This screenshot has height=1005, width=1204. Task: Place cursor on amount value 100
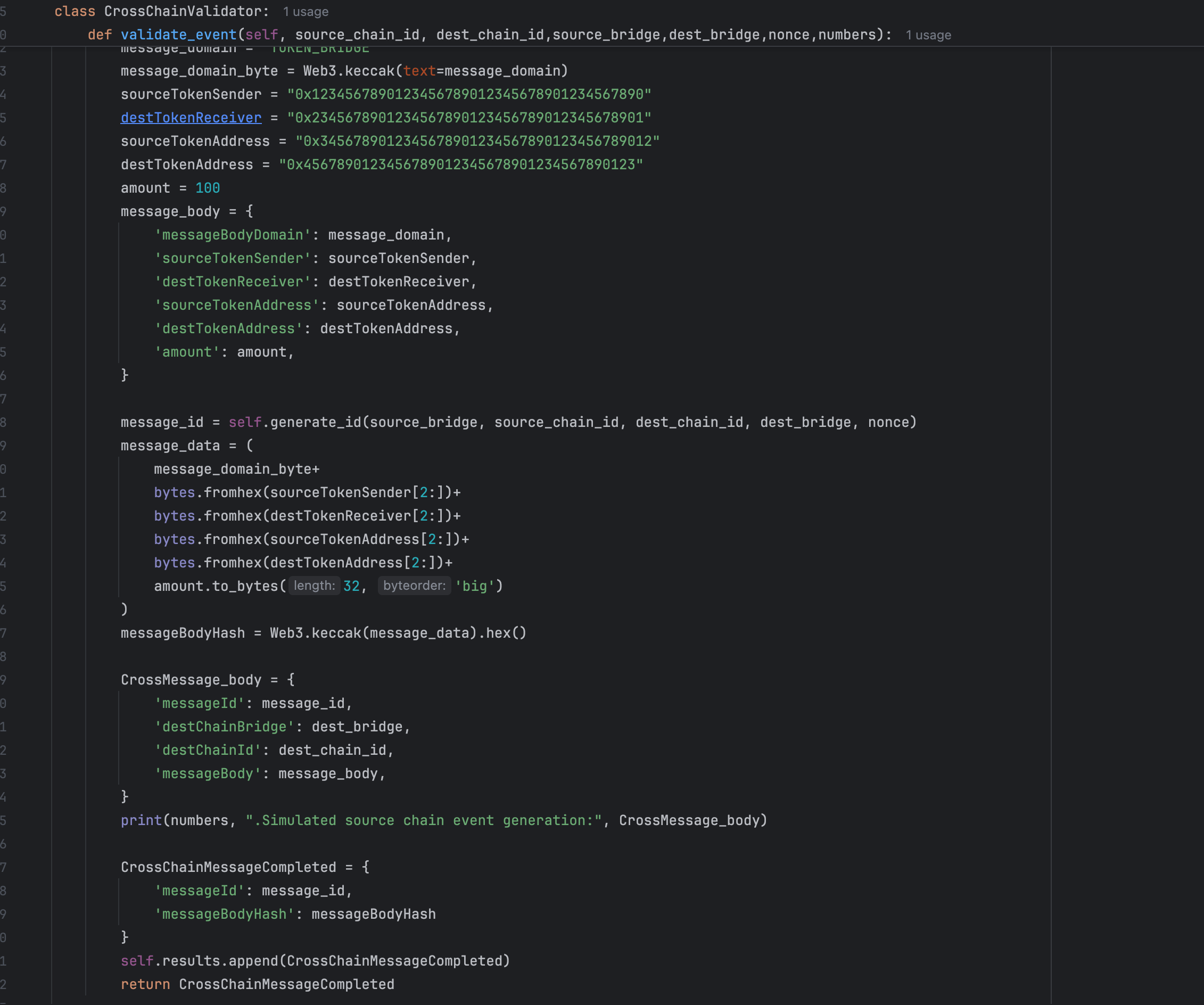click(208, 188)
